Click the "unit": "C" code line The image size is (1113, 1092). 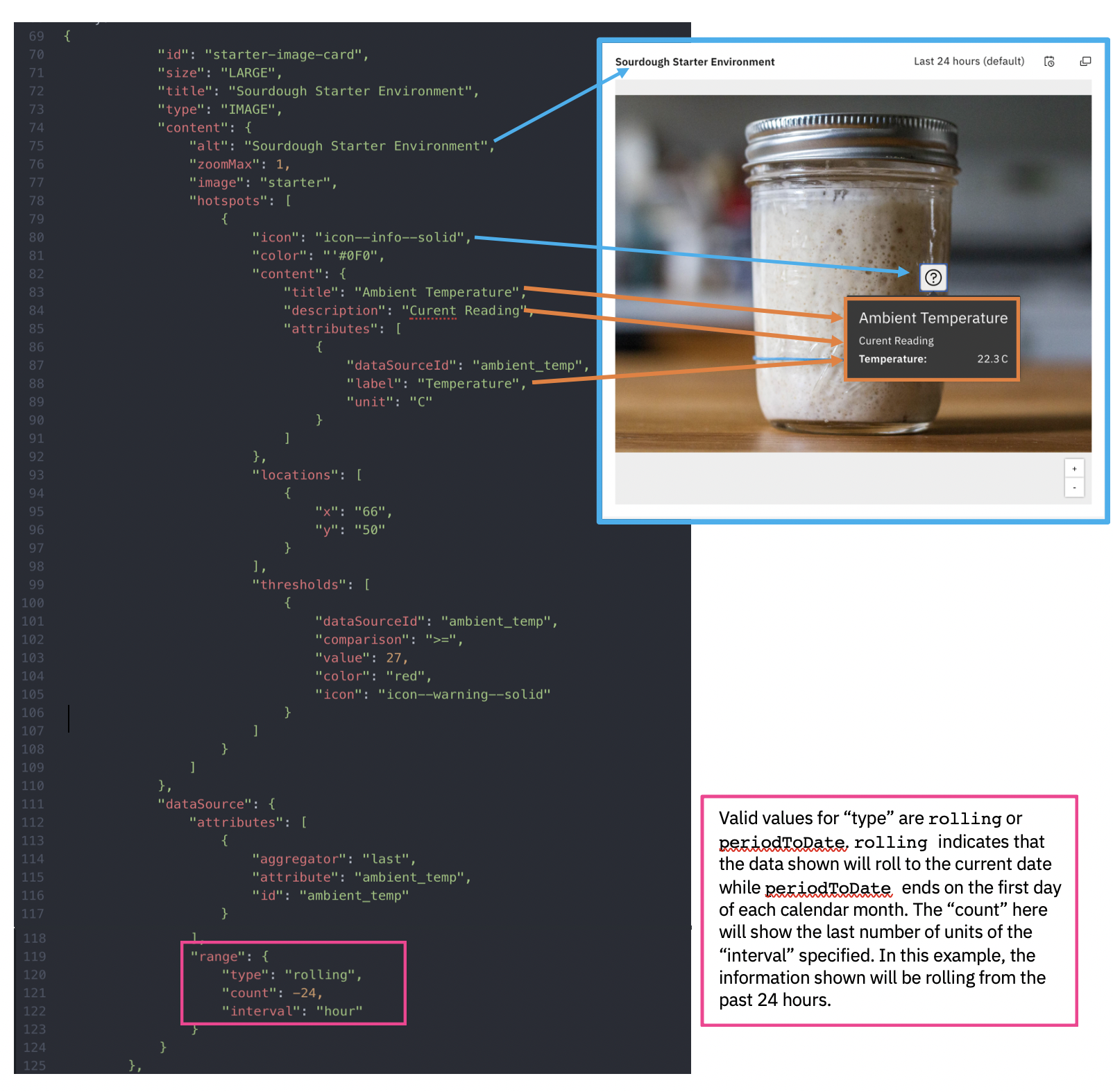(x=389, y=402)
